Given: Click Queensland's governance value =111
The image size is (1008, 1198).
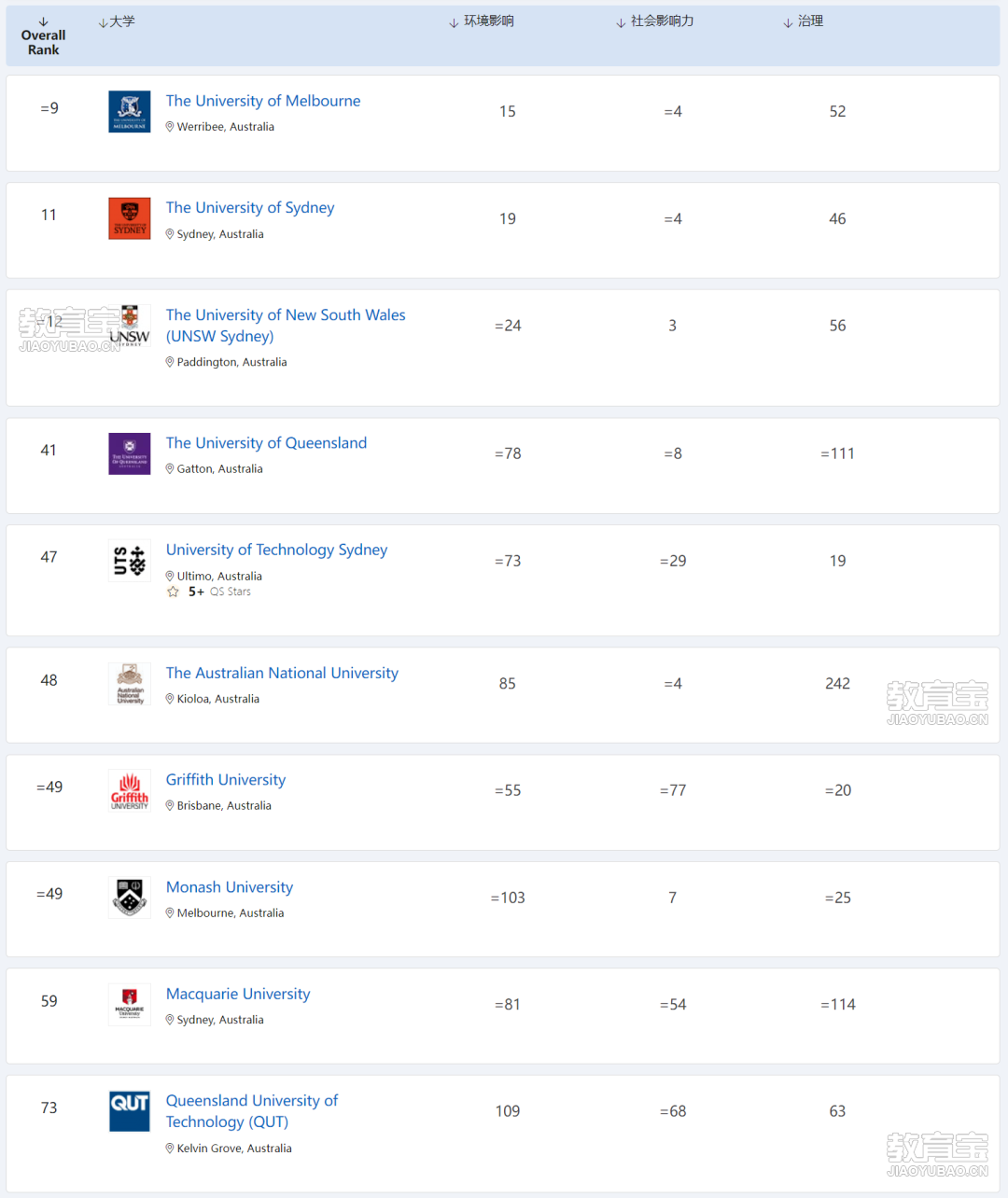Looking at the screenshot, I should (x=838, y=453).
